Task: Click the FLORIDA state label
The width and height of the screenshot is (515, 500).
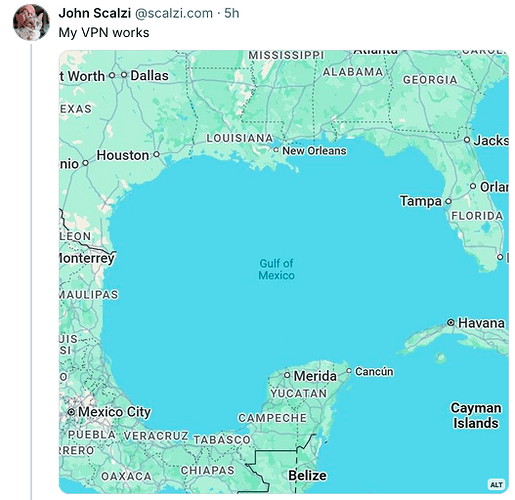Action: pyautogui.click(x=477, y=216)
